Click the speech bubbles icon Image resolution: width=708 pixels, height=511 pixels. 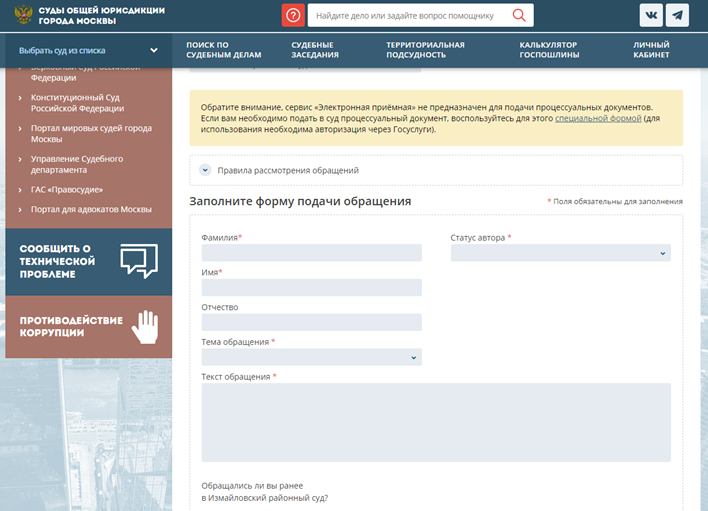coord(139,261)
